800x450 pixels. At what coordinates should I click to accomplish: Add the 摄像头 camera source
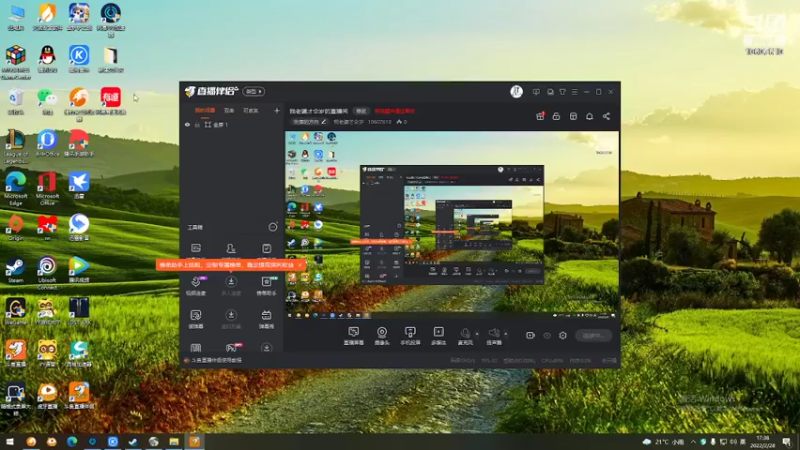click(x=382, y=336)
